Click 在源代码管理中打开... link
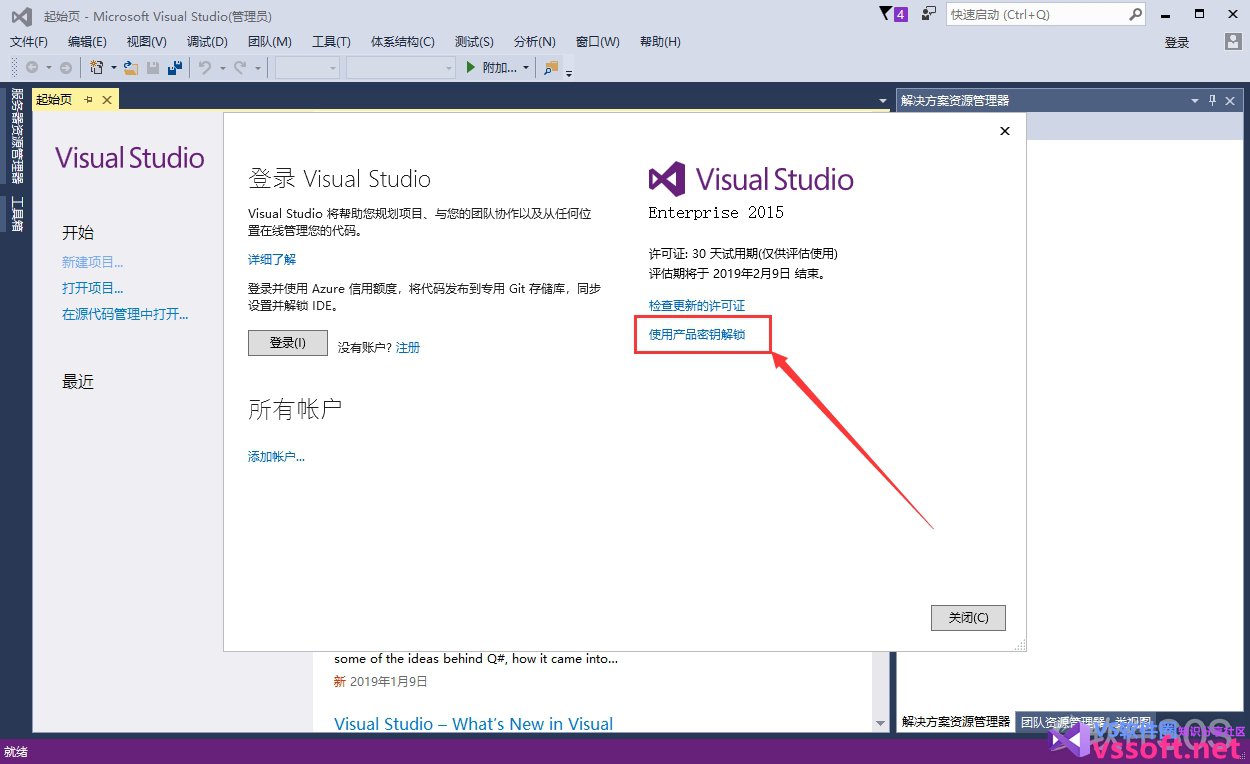Viewport: 1250px width, 764px height. tap(125, 314)
